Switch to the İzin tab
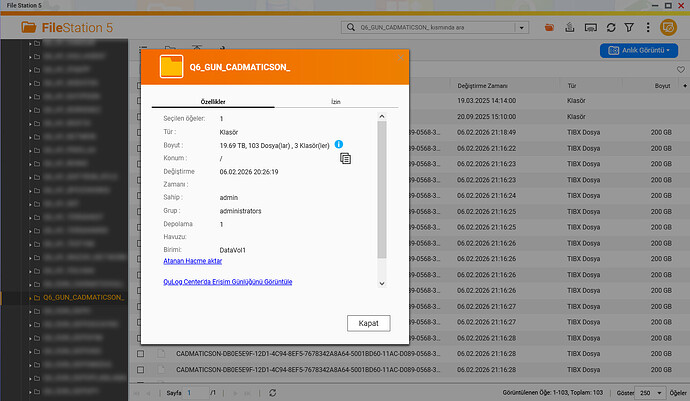This screenshot has height=401, width=690. 335,102
